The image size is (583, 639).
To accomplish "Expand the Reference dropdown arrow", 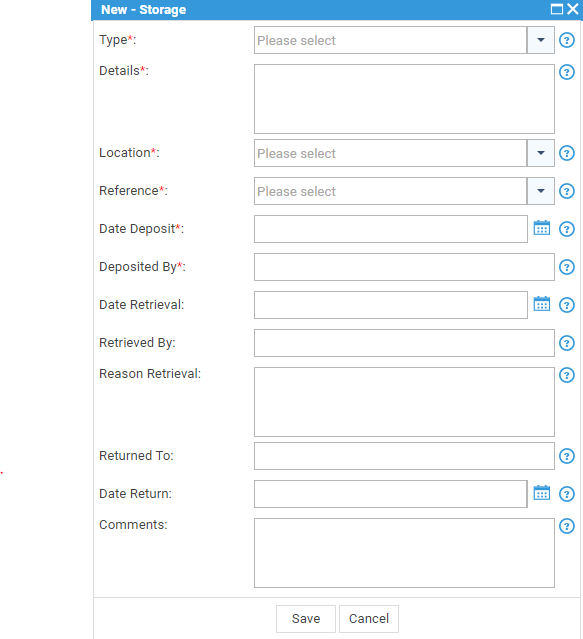I will tap(541, 191).
